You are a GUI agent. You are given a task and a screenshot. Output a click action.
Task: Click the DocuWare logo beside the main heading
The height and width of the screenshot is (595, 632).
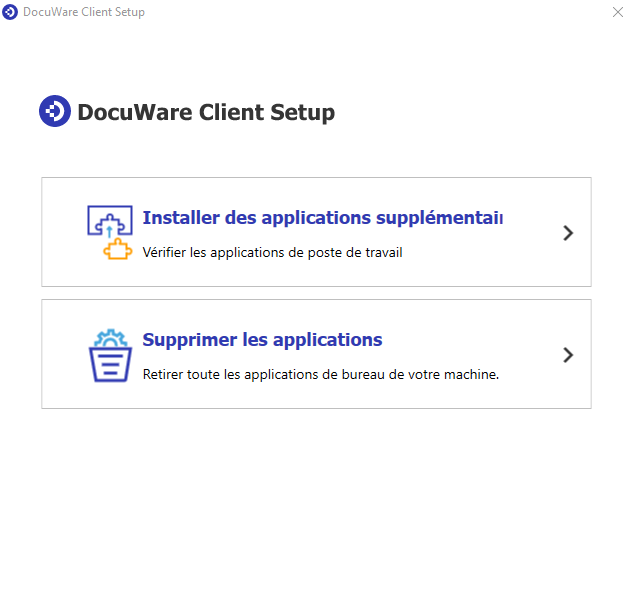tap(55, 111)
